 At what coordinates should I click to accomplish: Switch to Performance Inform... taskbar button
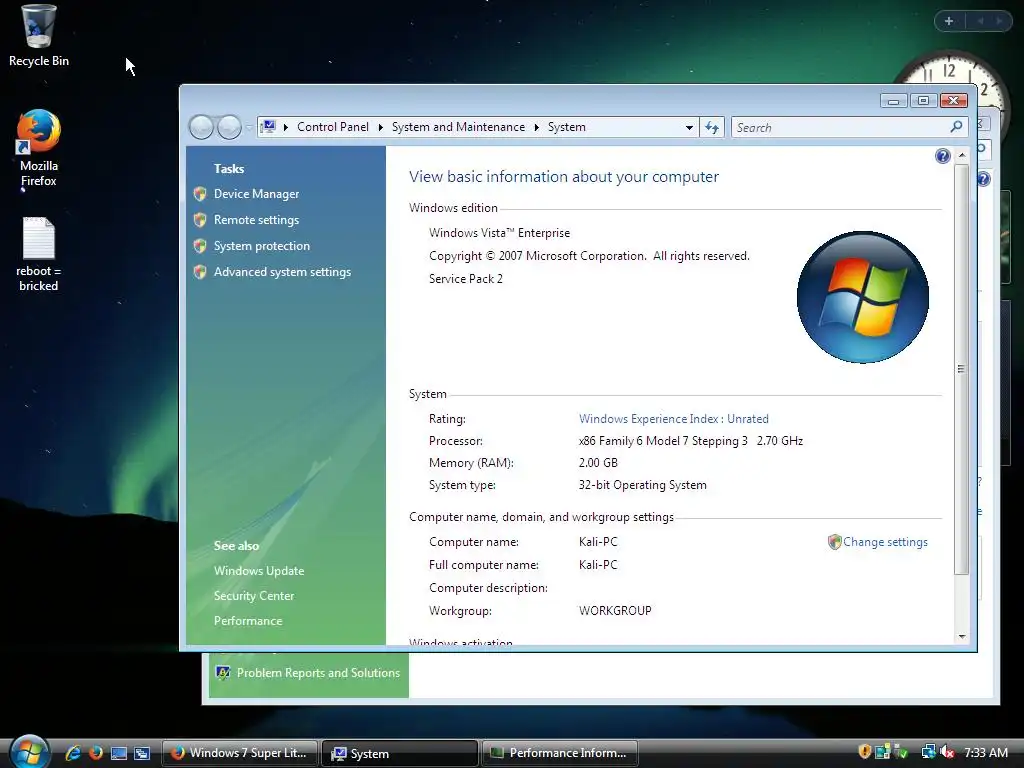pos(560,753)
